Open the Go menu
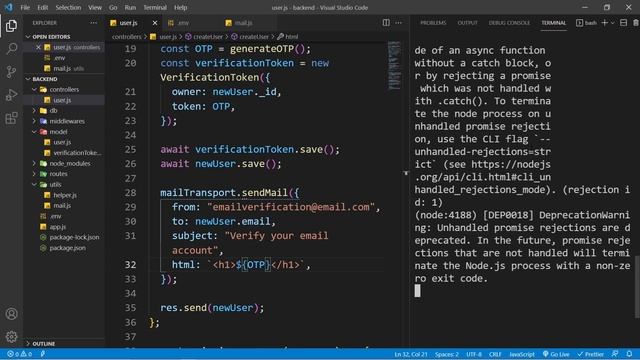640x360 pixels. (113, 7)
